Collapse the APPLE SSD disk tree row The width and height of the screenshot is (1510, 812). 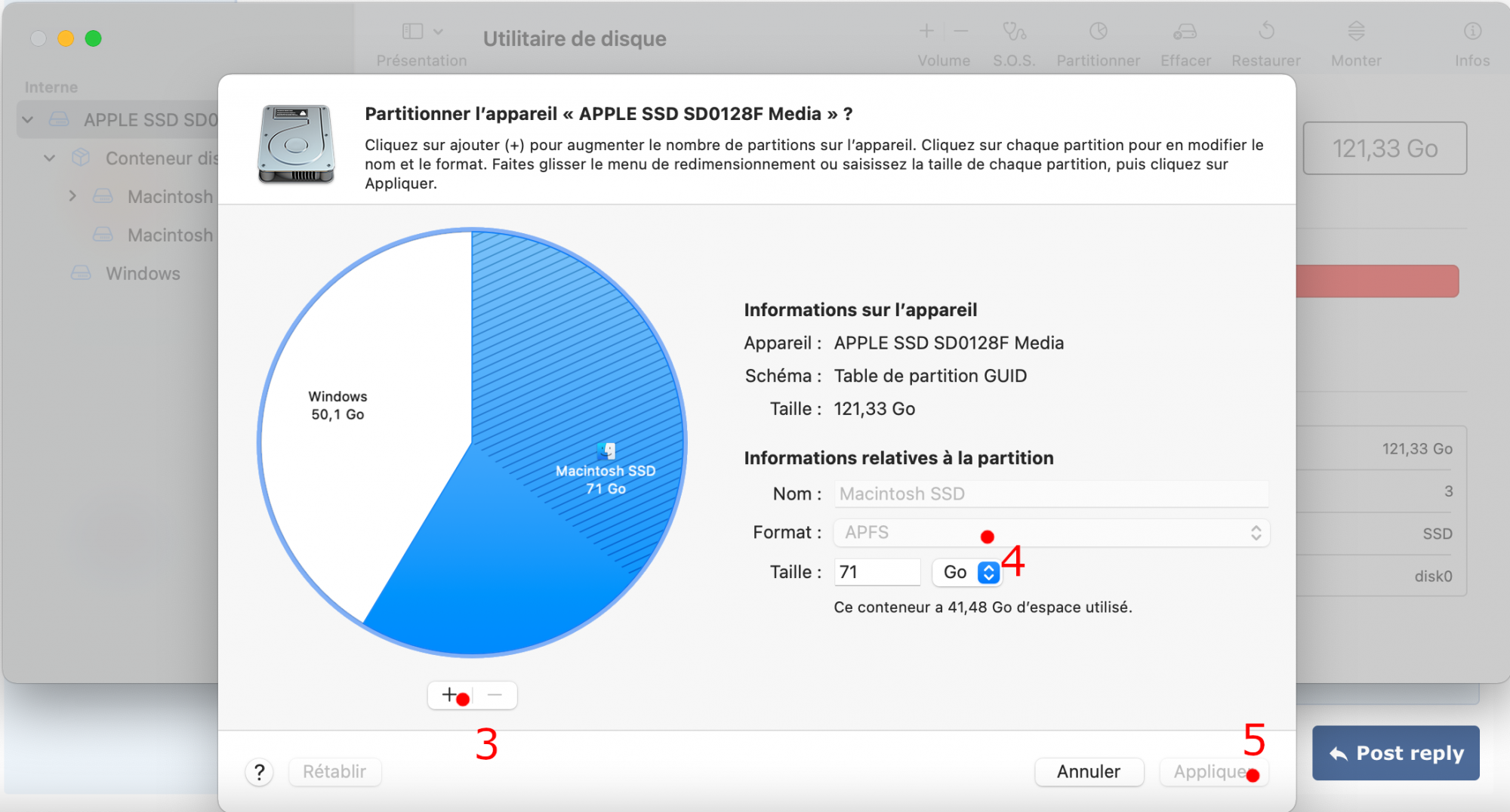28,120
